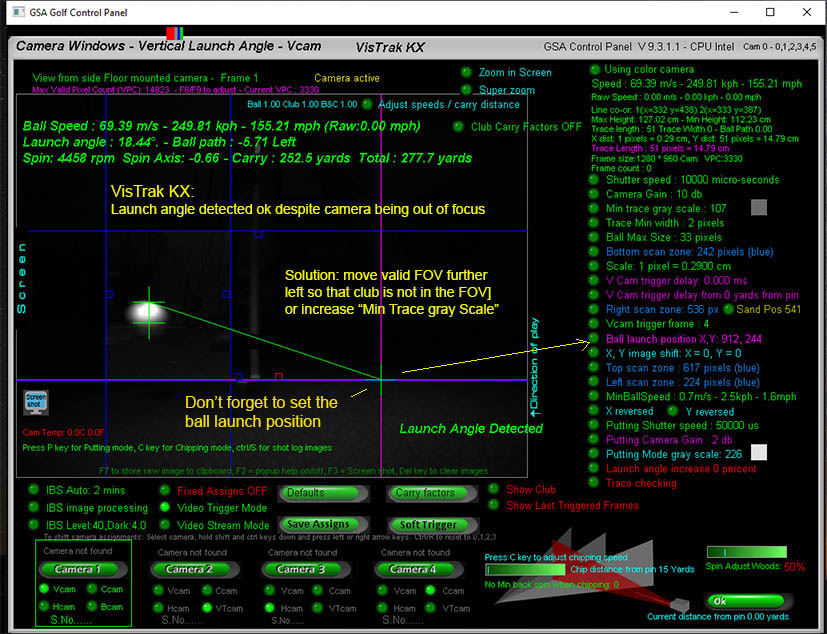
Task: Toggle X reversed option
Action: pyautogui.click(x=594, y=410)
